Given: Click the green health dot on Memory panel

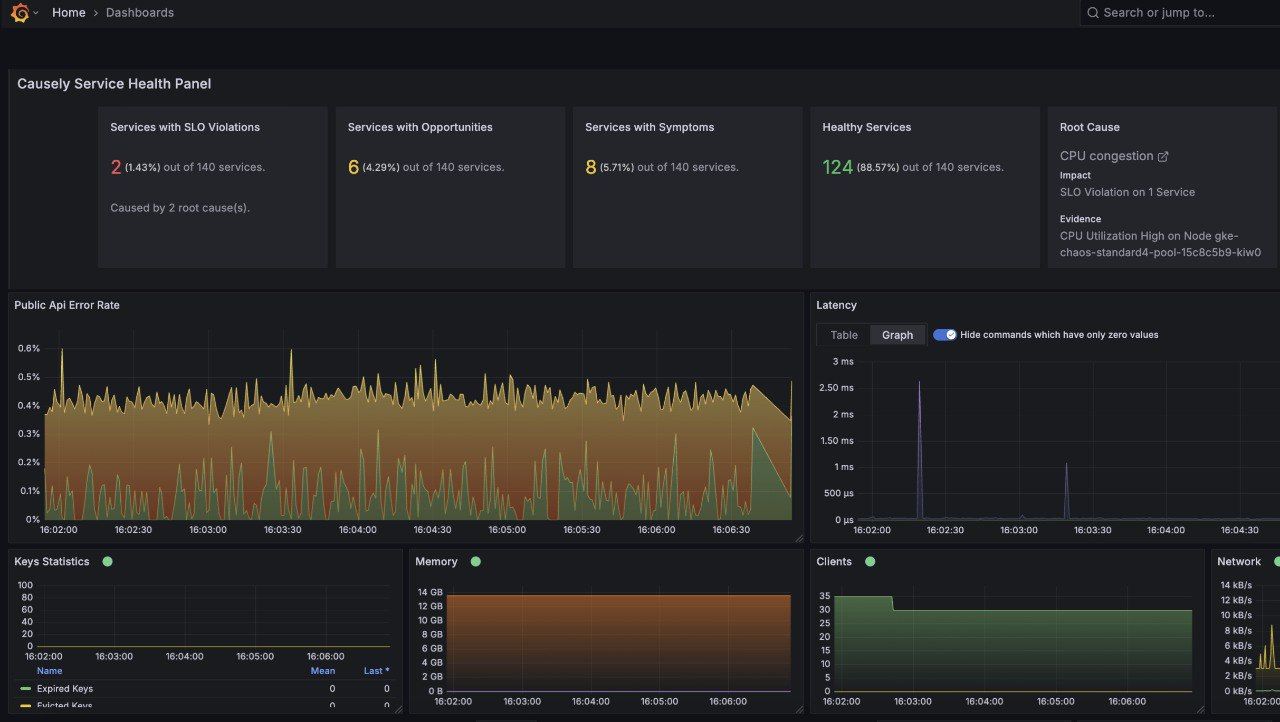Looking at the screenshot, I should click(476, 561).
